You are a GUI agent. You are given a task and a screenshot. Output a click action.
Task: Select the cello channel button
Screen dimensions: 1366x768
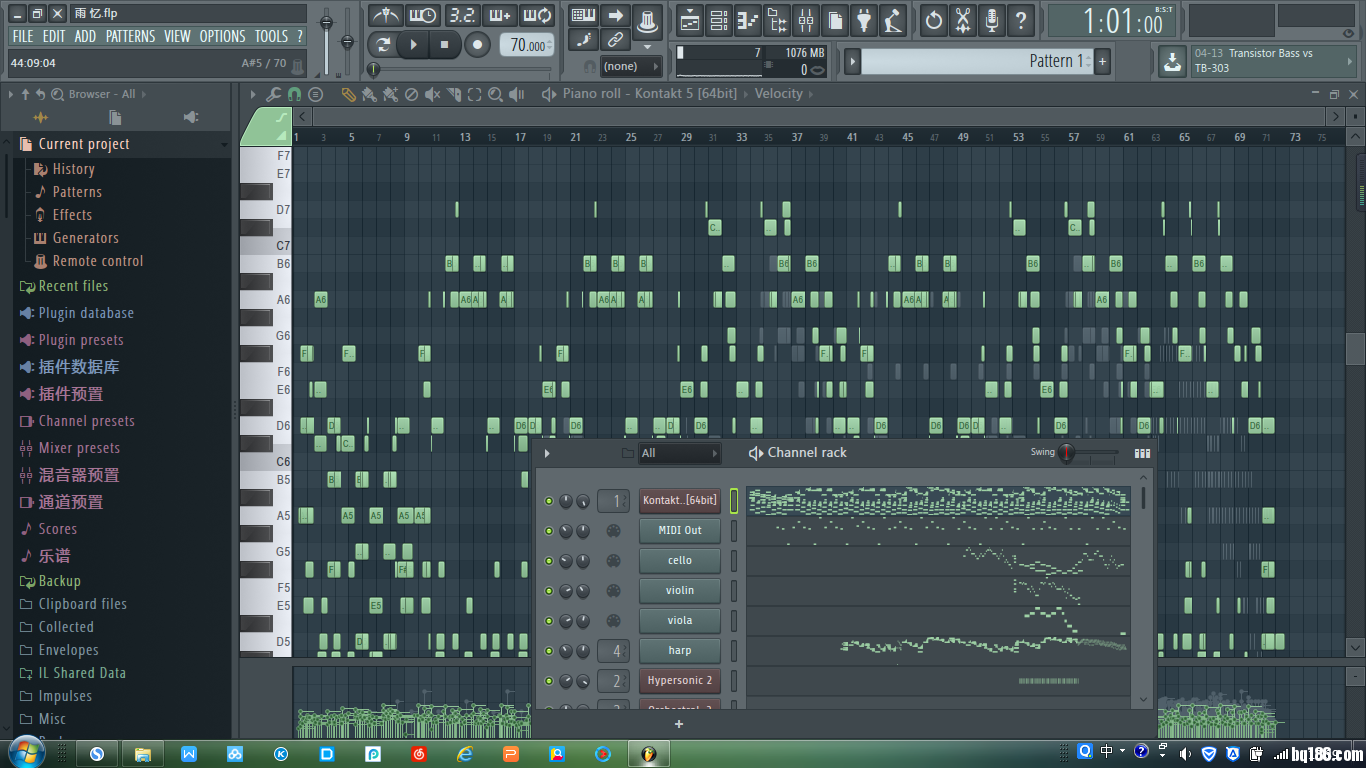click(x=680, y=561)
